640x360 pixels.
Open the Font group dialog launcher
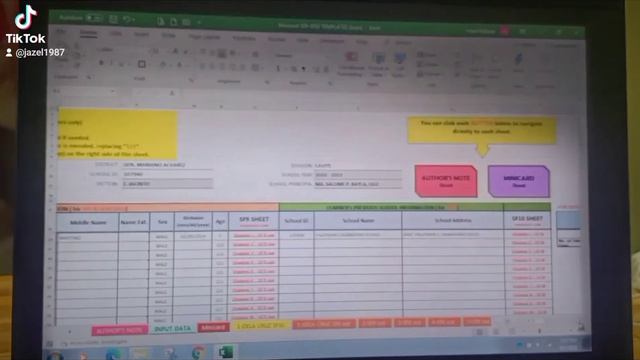191,80
